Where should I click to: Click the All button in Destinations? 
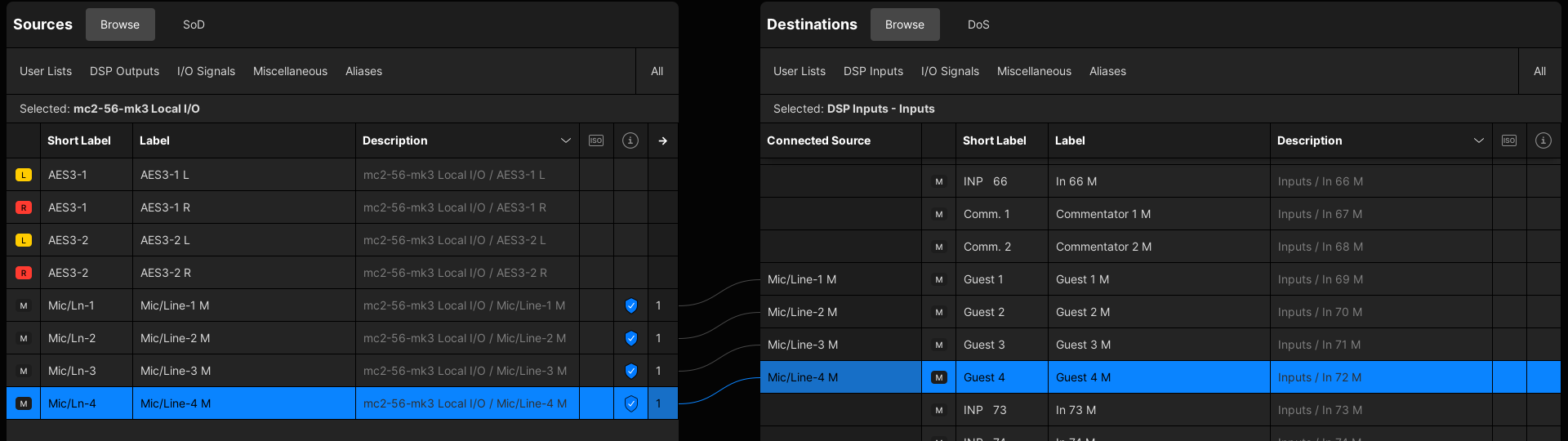[x=1539, y=71]
